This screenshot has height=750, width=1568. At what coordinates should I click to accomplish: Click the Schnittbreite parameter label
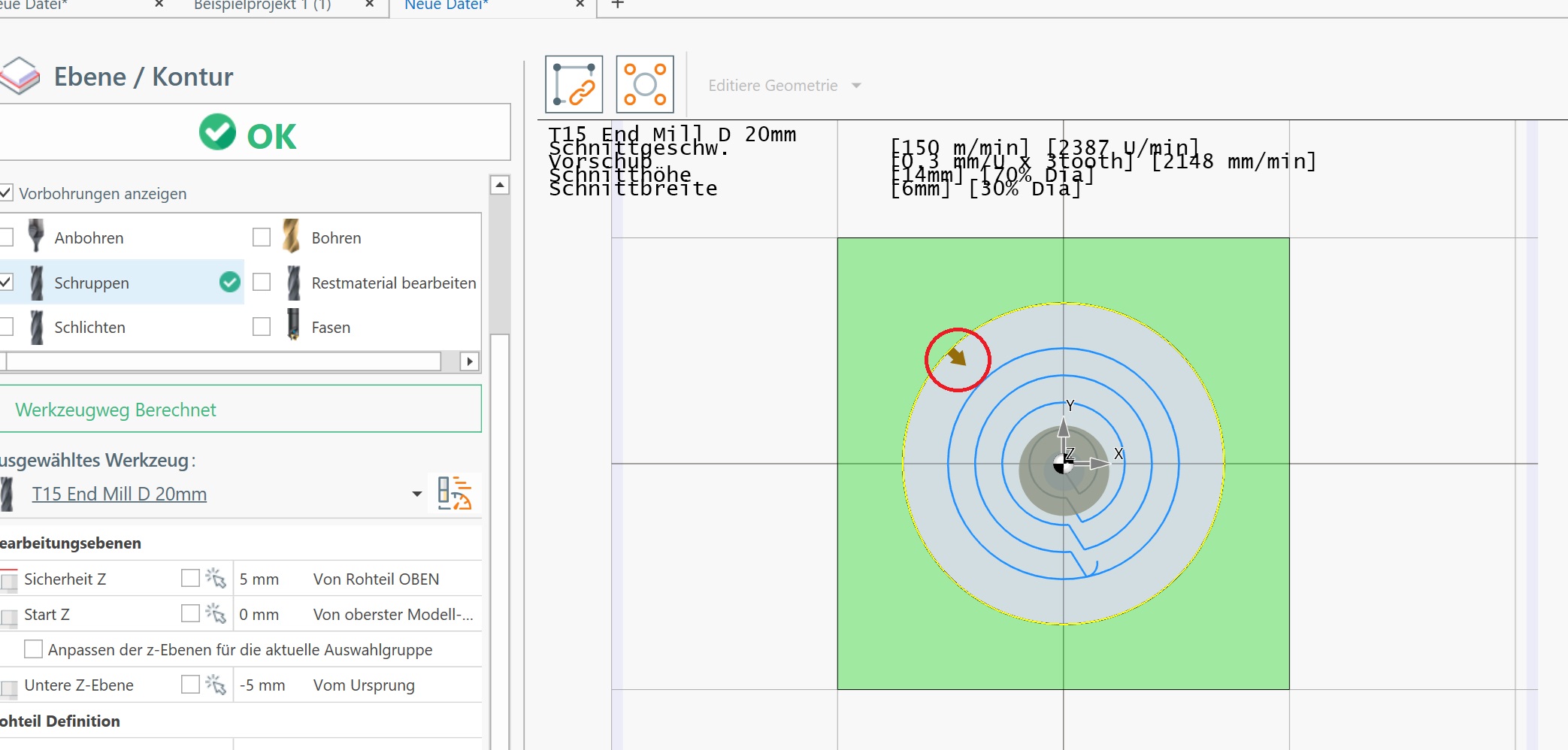[x=633, y=188]
